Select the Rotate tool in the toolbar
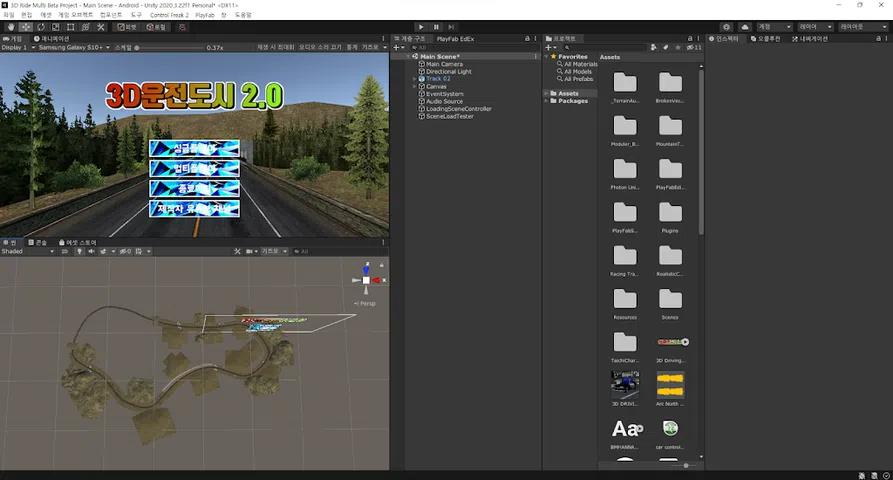Viewport: 893px width, 480px height. 40,27
